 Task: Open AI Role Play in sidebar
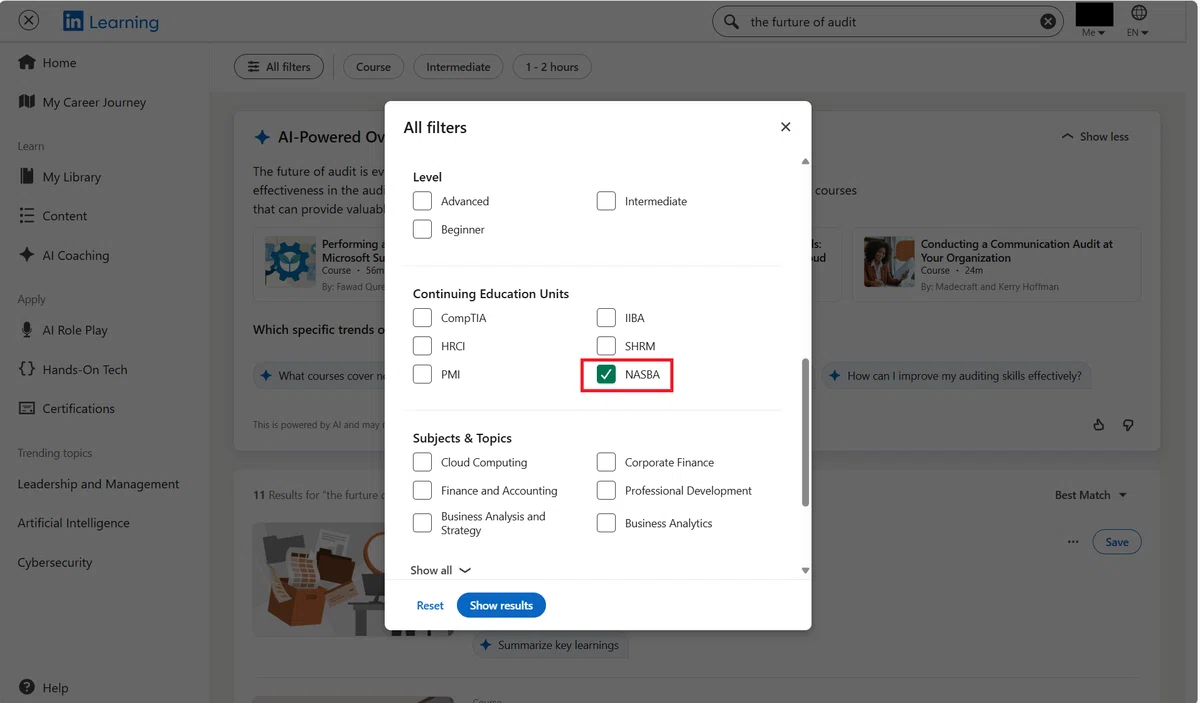click(x=63, y=330)
